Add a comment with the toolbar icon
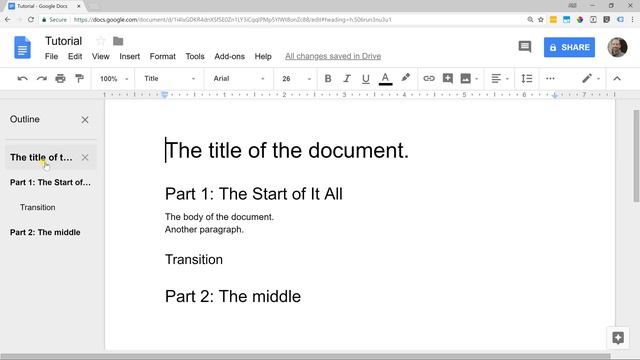 coord(448,78)
